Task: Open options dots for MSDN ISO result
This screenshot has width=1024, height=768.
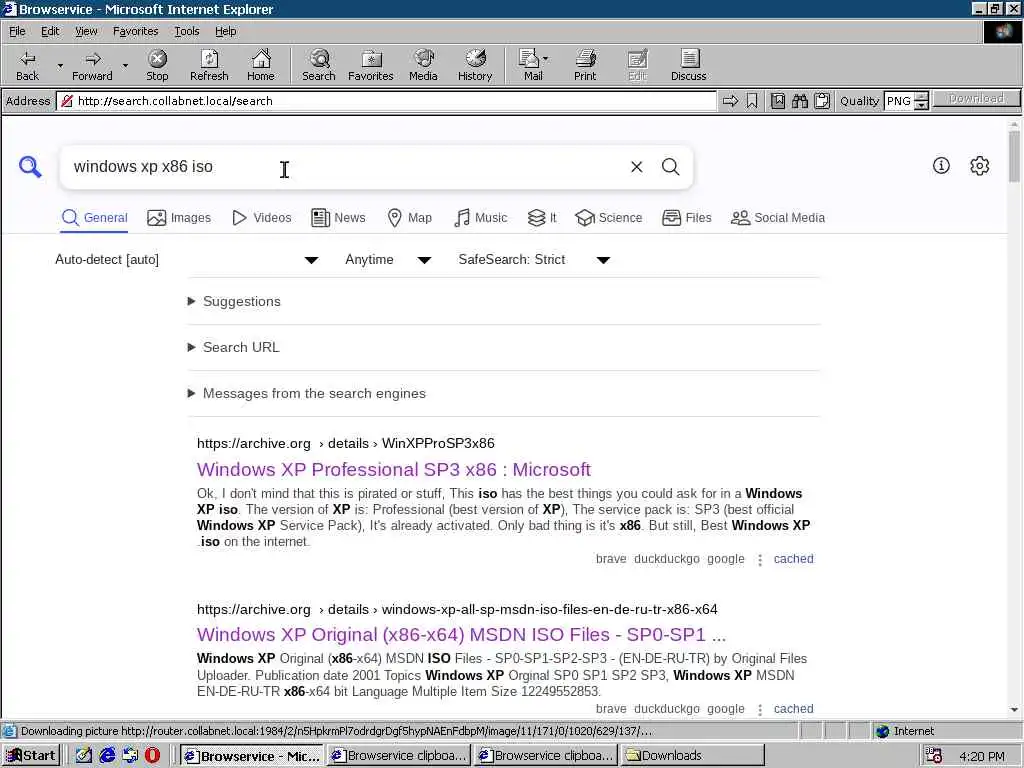Action: coord(760,710)
